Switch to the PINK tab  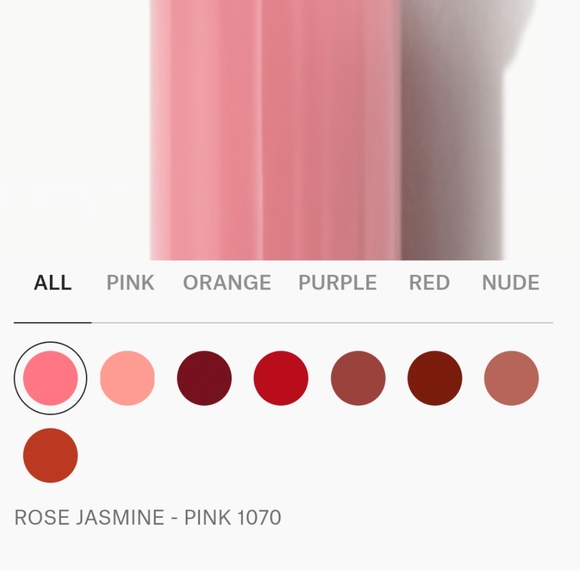point(130,283)
